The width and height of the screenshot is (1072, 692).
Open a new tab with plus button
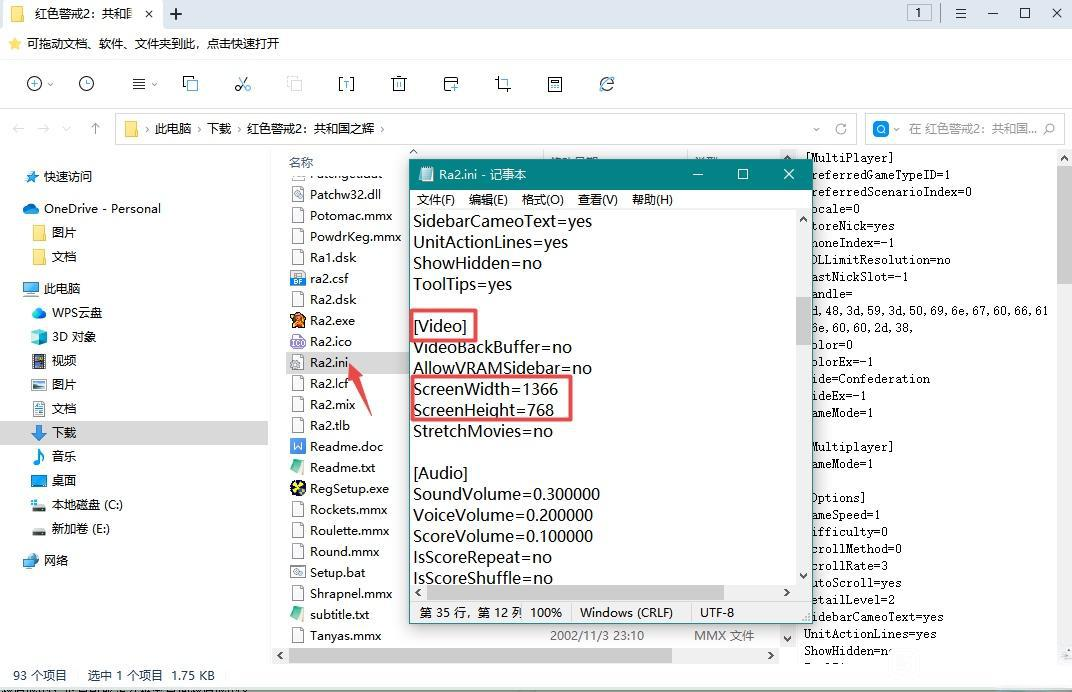tap(176, 14)
